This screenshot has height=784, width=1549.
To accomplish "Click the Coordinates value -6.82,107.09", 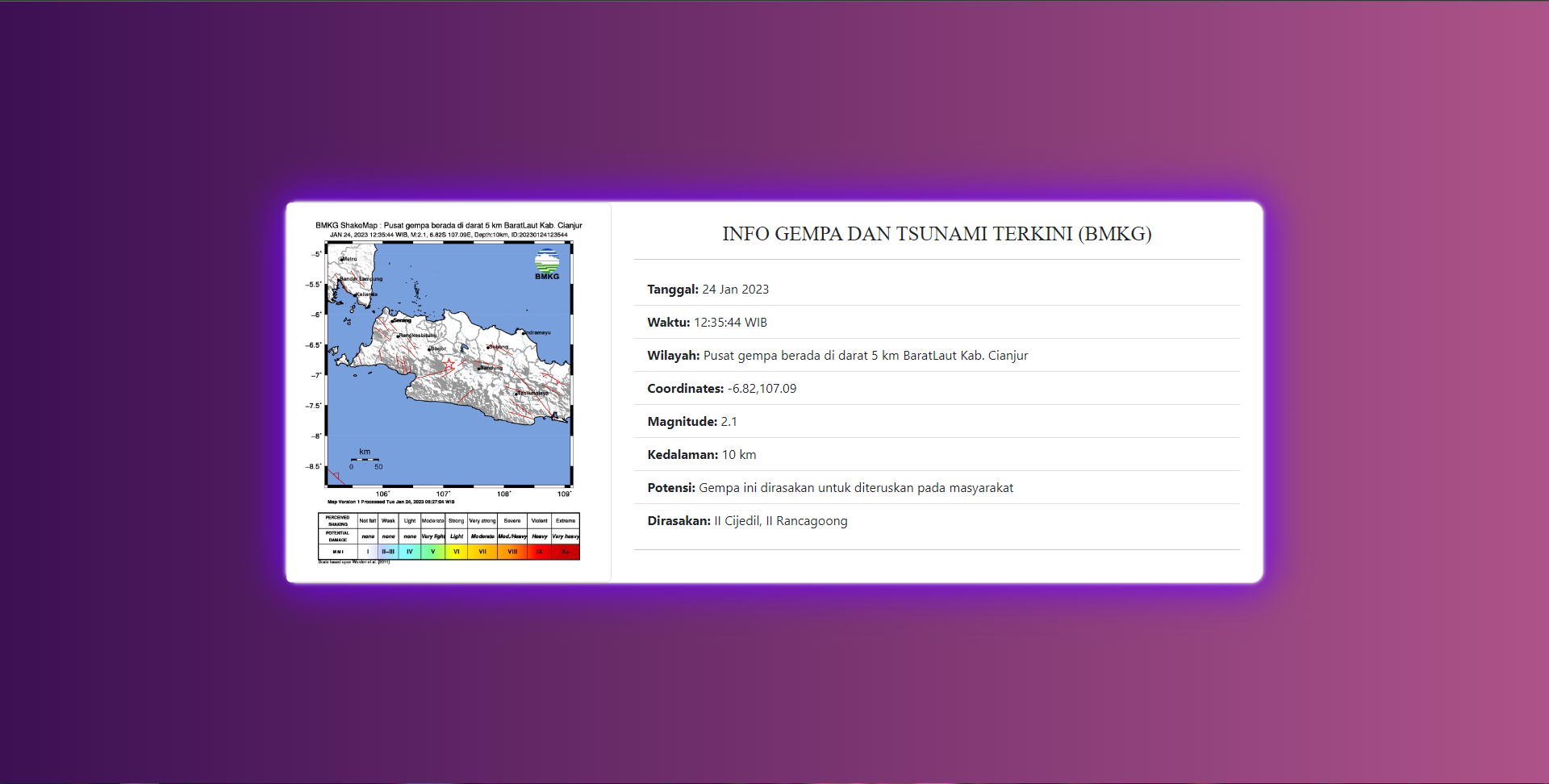I will (x=762, y=389).
